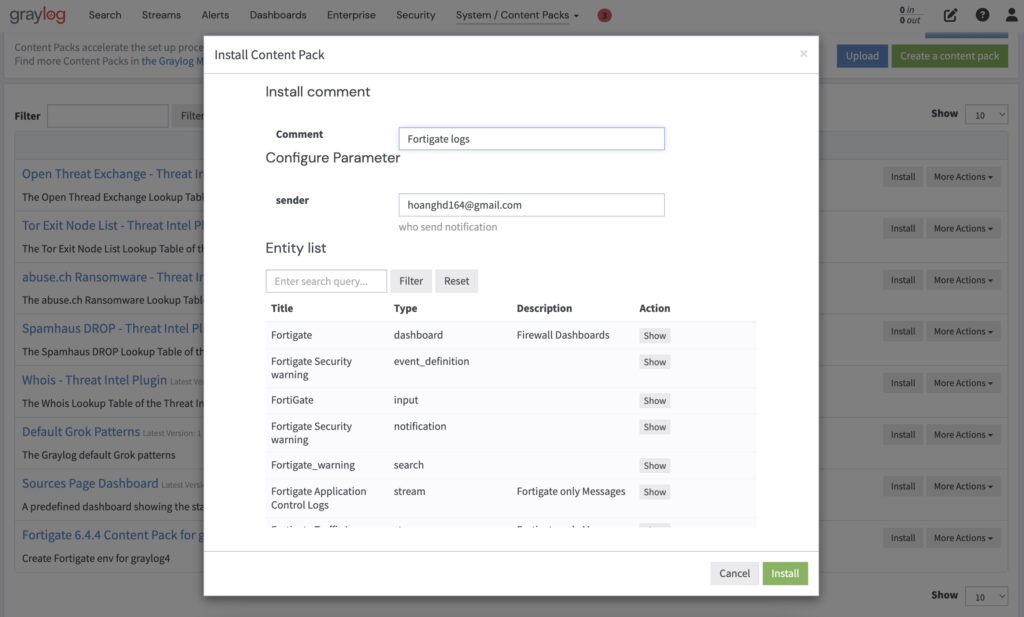Viewport: 1024px width, 617px height.
Task: Expand More Actions for Open Threat Exchange
Action: click(x=963, y=177)
